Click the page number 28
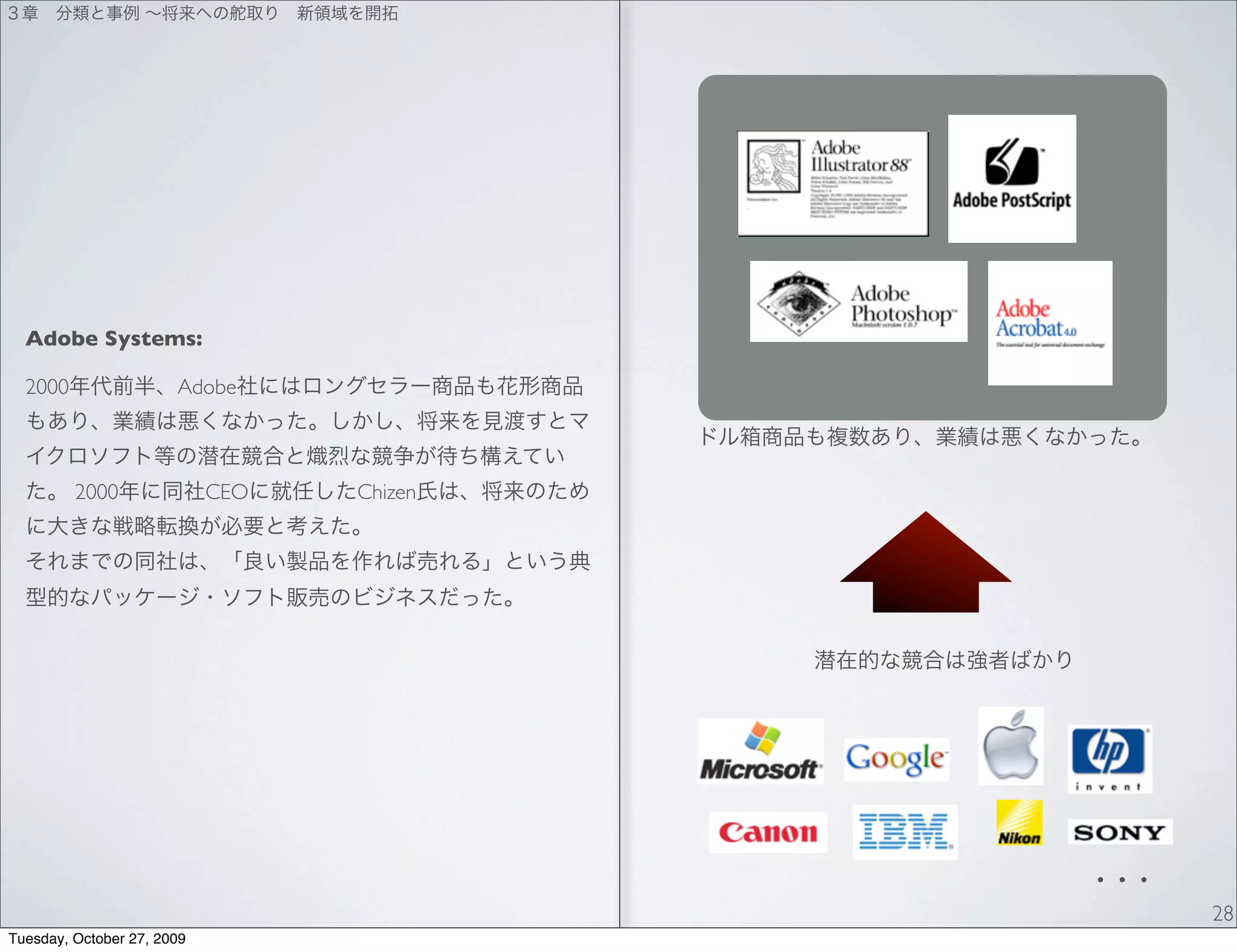The image size is (1237, 952). 1222,913
